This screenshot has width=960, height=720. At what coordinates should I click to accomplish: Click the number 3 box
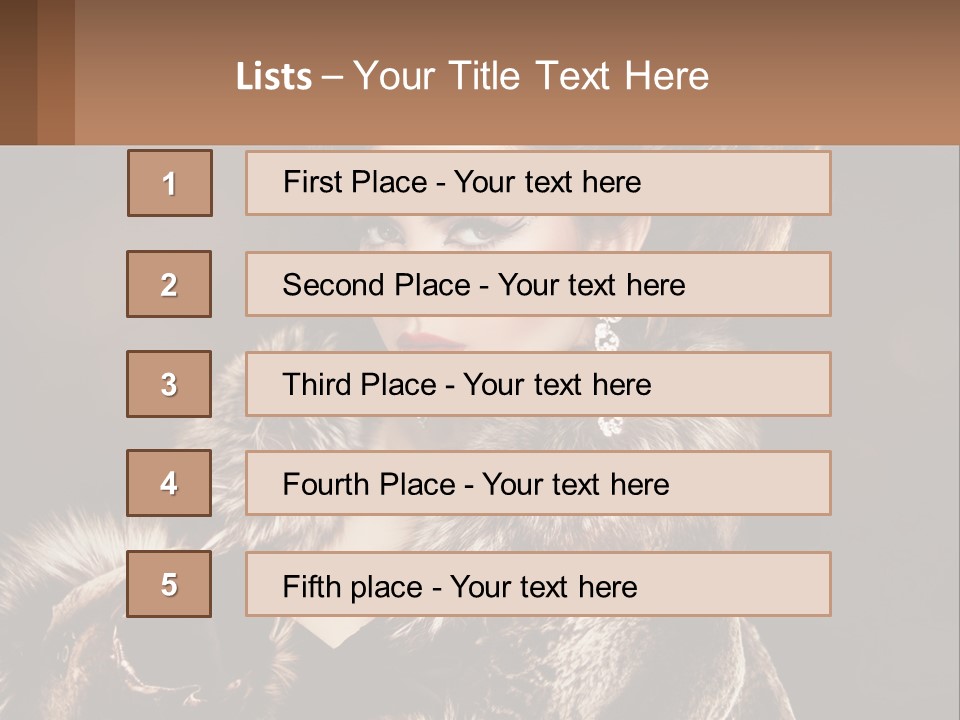[169, 384]
